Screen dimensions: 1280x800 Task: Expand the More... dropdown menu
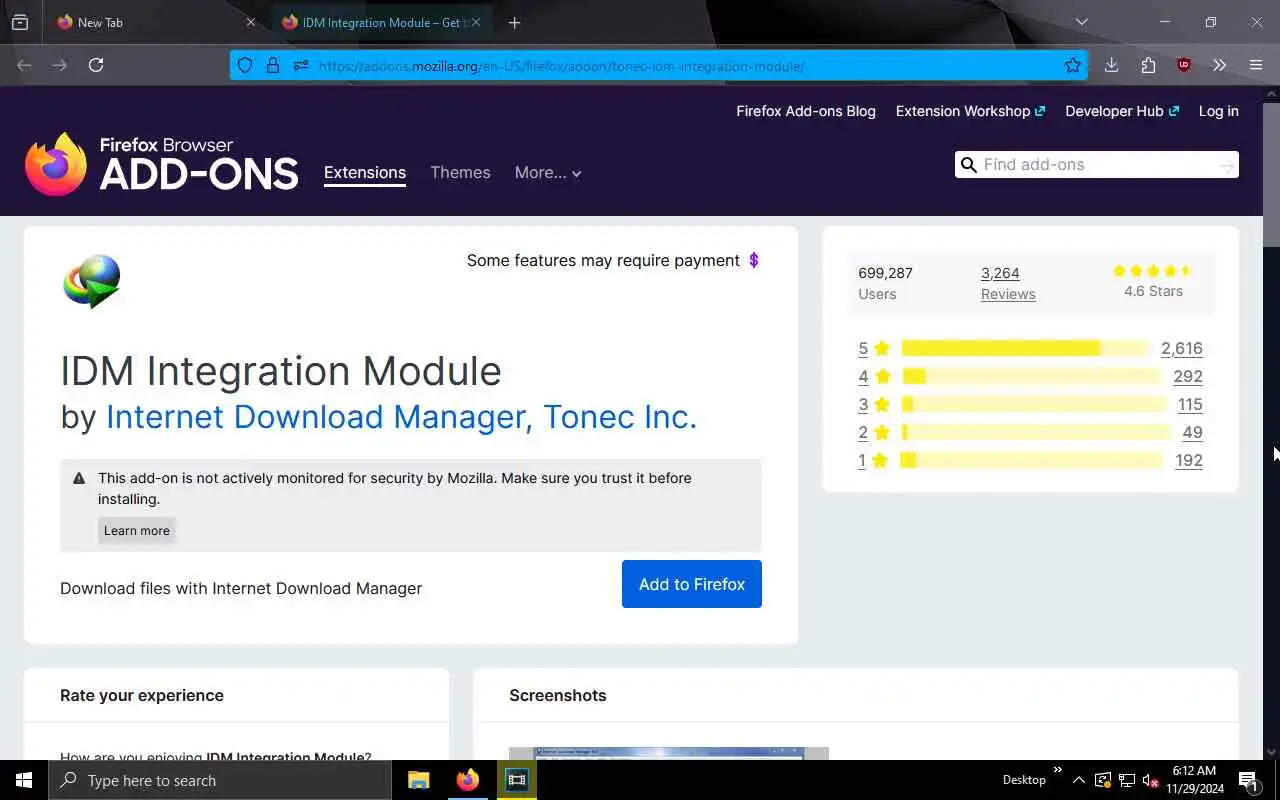click(x=548, y=173)
